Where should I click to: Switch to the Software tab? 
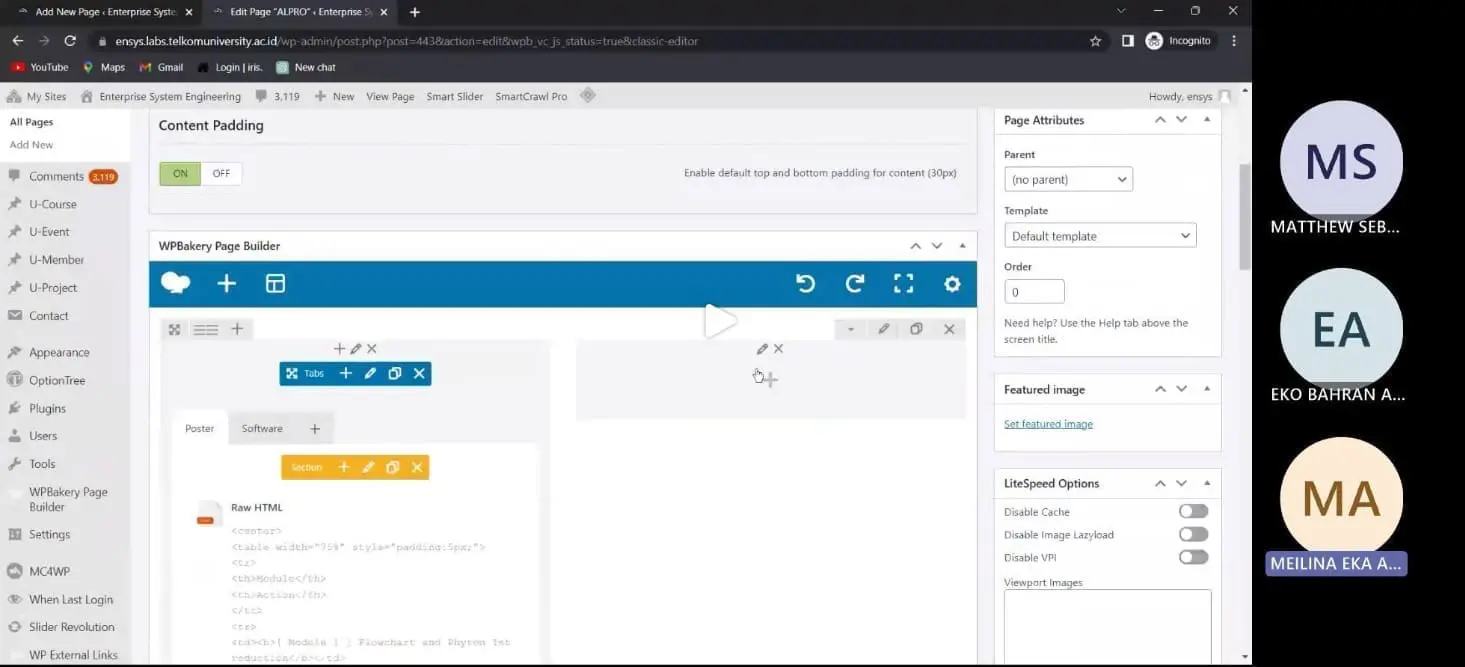[262, 428]
